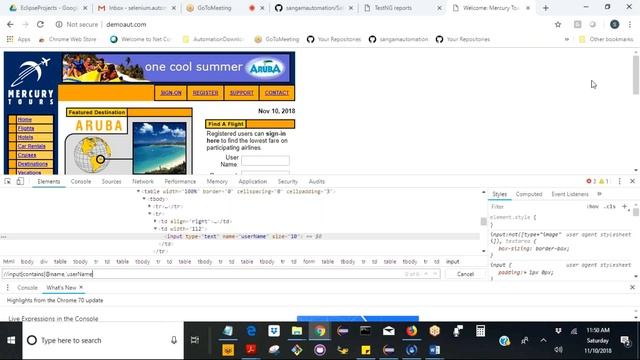Expand the collapsed tr node
This screenshot has width=640, height=360.
pyautogui.click(x=150, y=206)
